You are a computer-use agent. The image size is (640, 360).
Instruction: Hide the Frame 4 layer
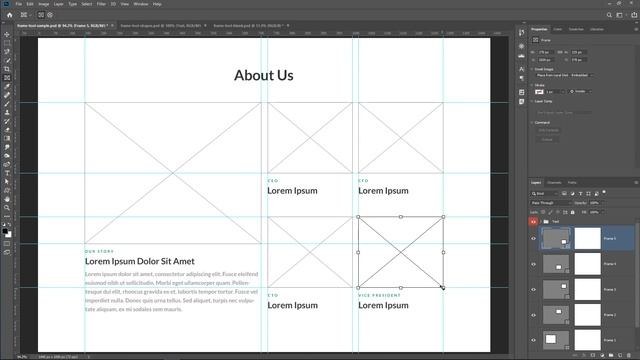point(533,264)
